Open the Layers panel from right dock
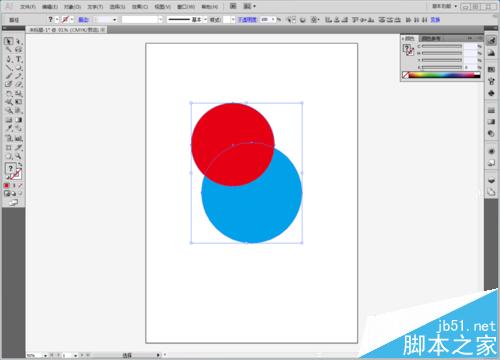This screenshot has width=500, height=360. pyautogui.click(x=491, y=180)
